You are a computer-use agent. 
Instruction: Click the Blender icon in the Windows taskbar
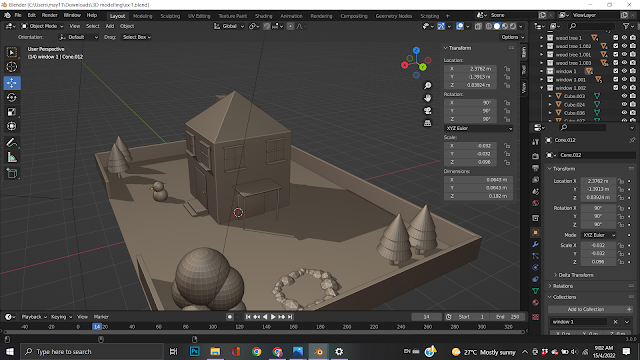click(x=319, y=351)
